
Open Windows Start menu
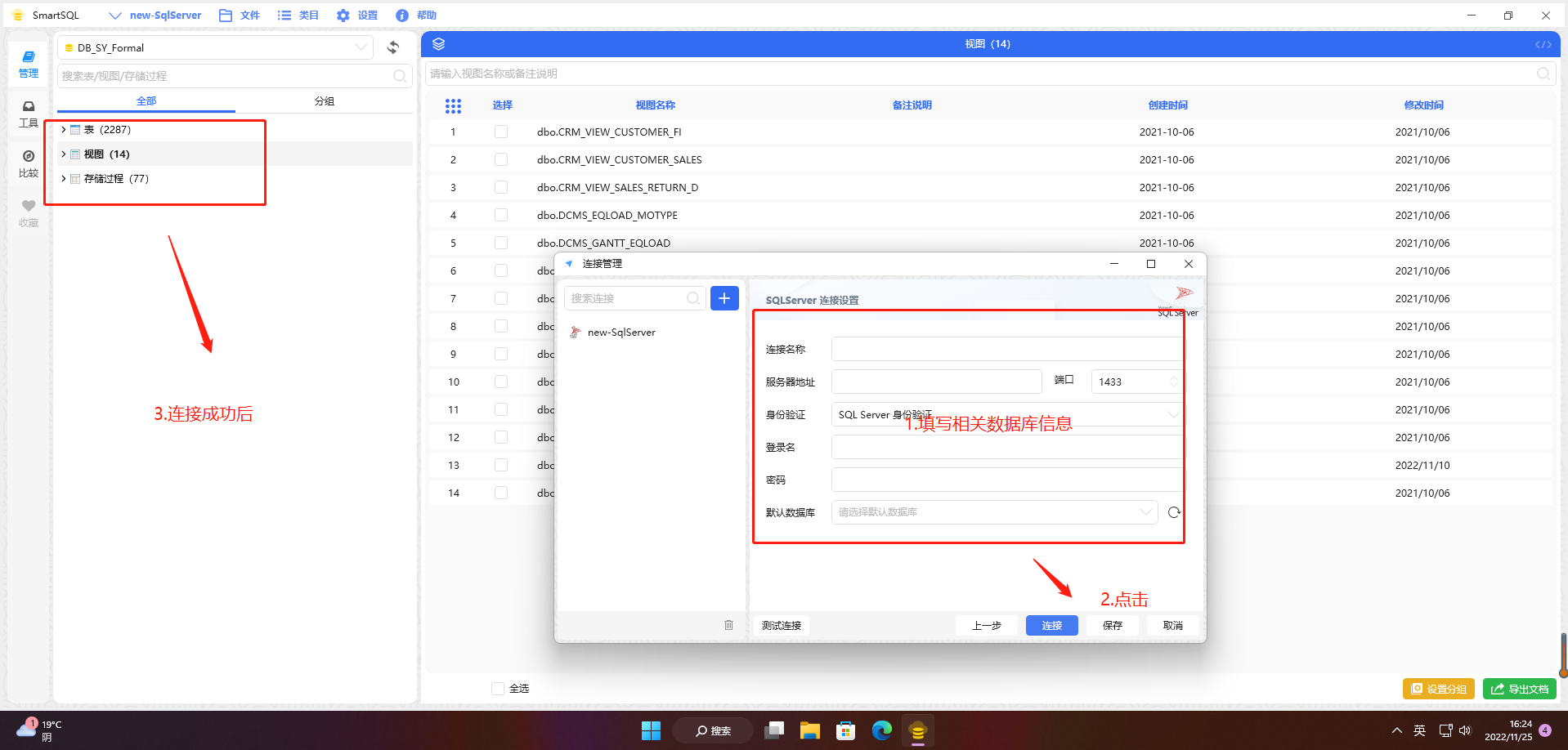pos(651,730)
